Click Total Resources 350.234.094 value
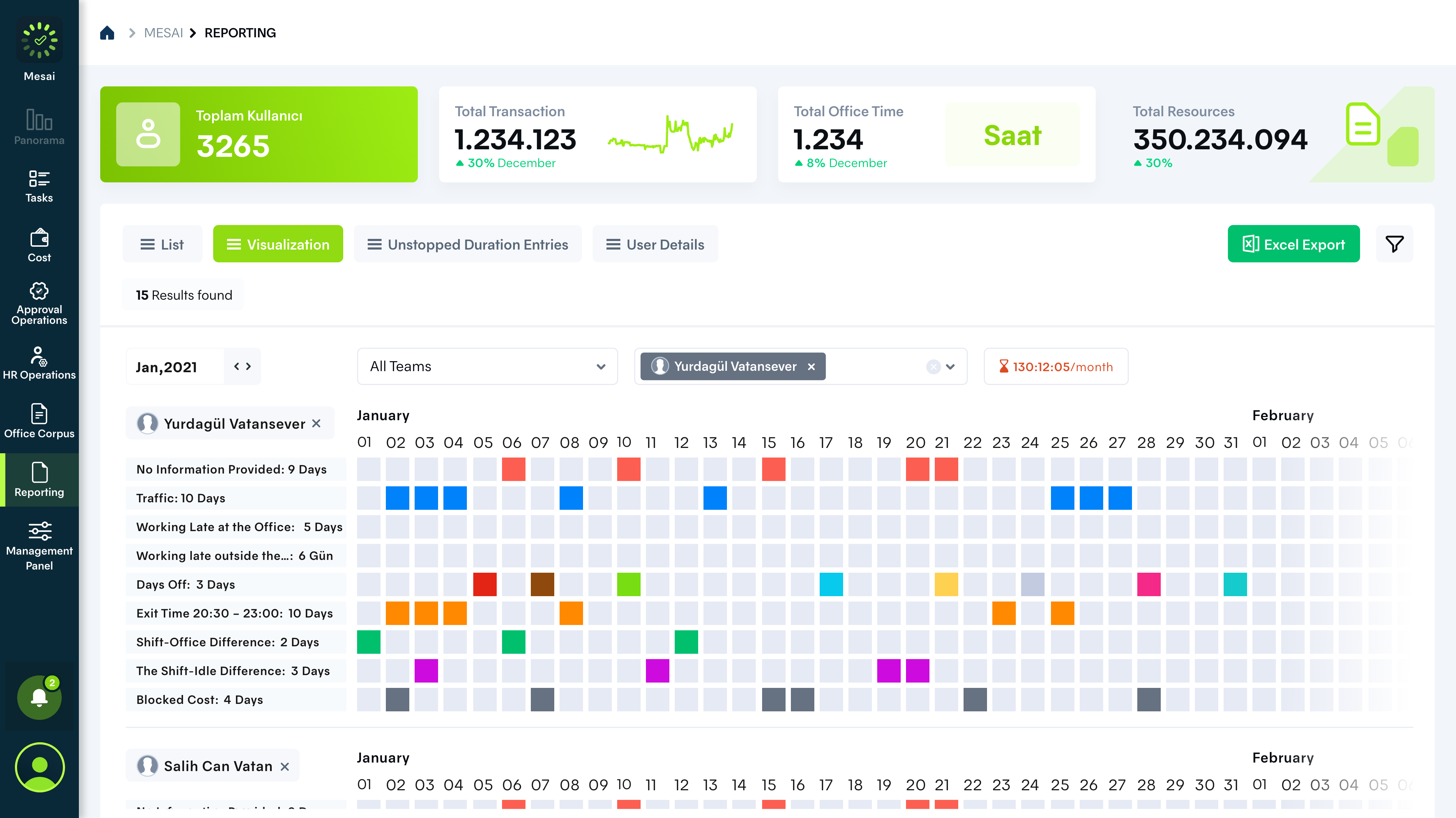This screenshot has height=818, width=1456. (x=1220, y=140)
